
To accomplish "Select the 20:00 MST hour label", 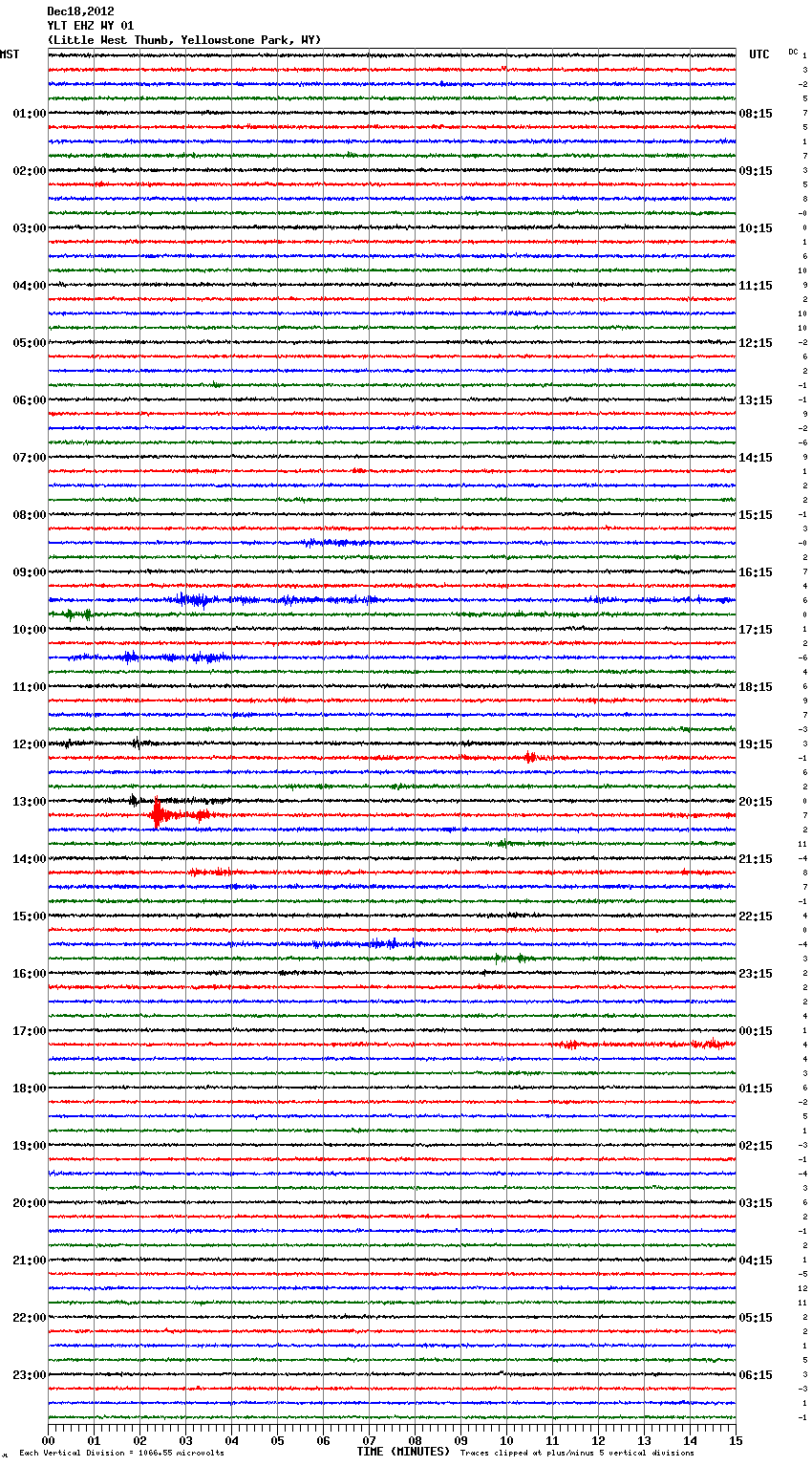I will [30, 1203].
